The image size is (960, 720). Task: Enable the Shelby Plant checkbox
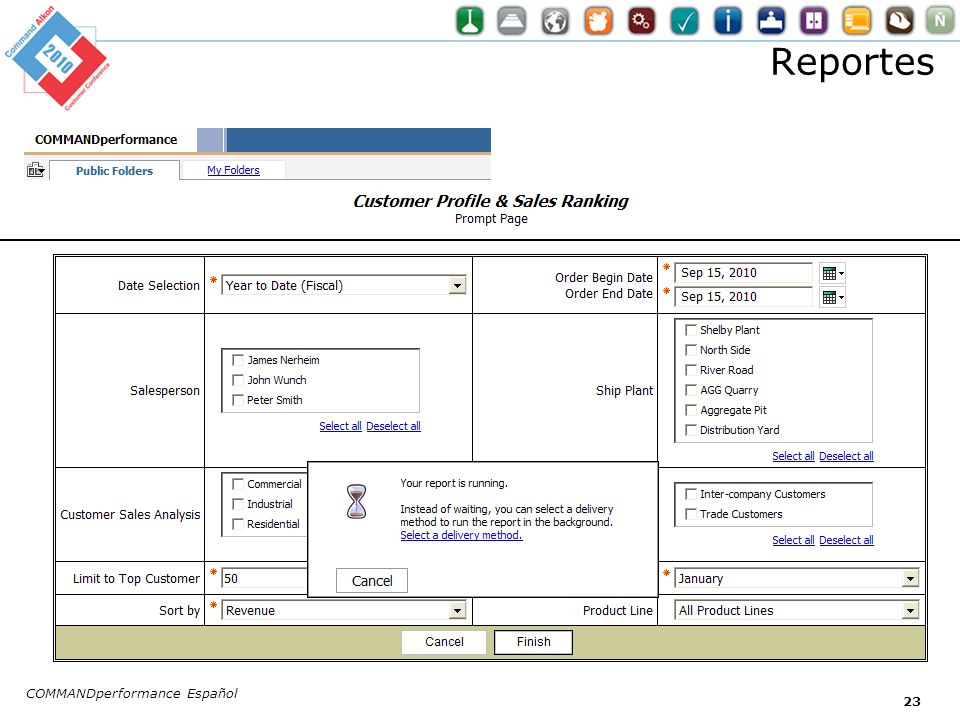[691, 330]
